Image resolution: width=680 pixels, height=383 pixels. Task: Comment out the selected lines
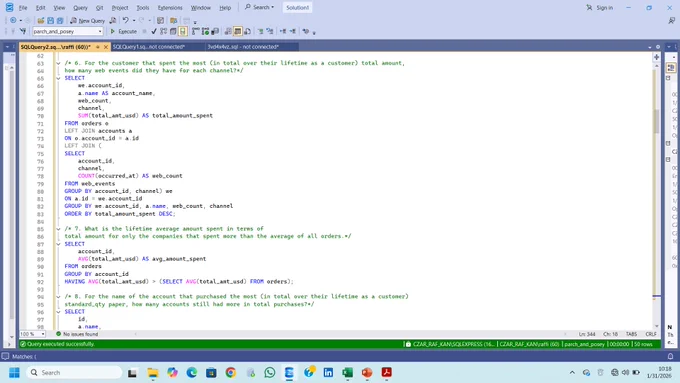coord(261,31)
